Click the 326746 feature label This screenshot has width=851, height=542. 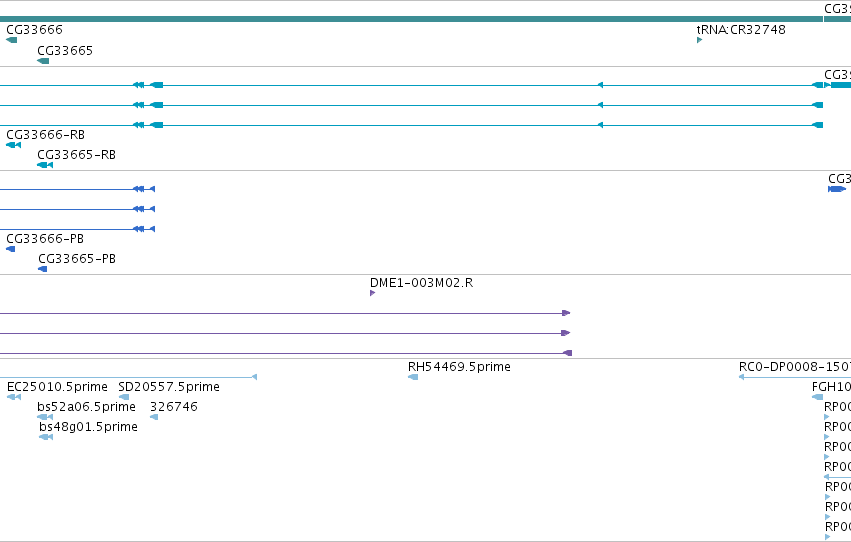click(x=174, y=407)
